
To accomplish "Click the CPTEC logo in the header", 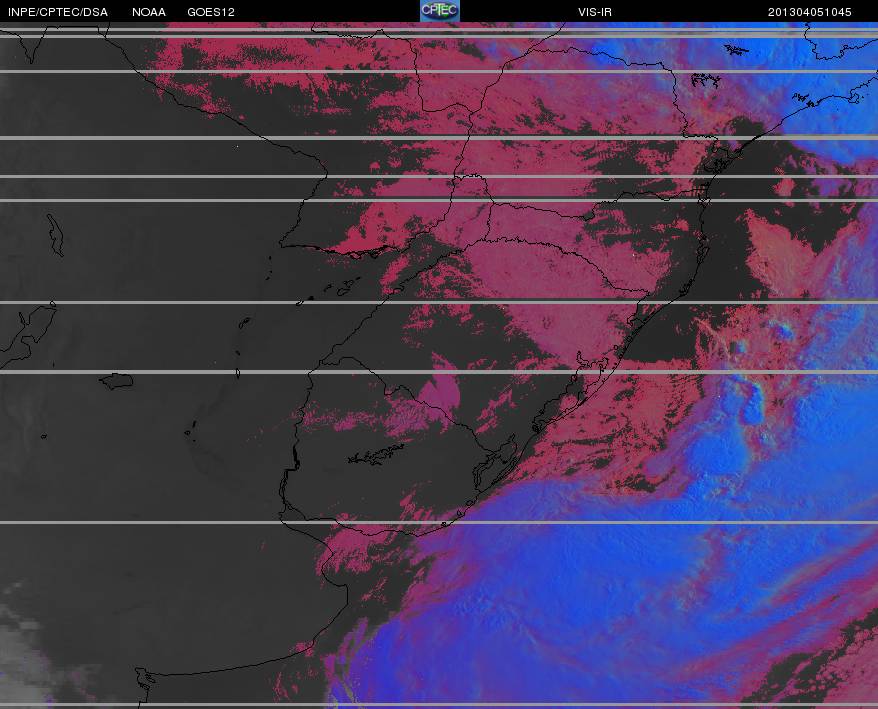I will (440, 11).
